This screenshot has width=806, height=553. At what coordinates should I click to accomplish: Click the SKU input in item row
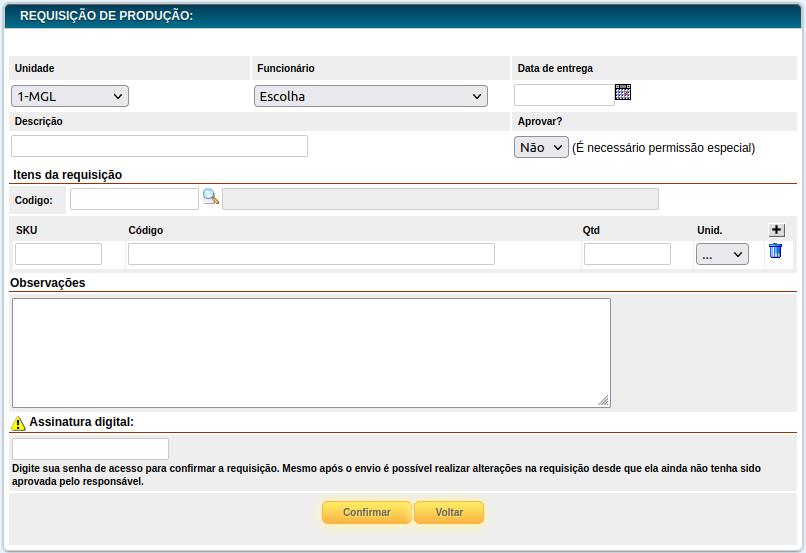58,254
